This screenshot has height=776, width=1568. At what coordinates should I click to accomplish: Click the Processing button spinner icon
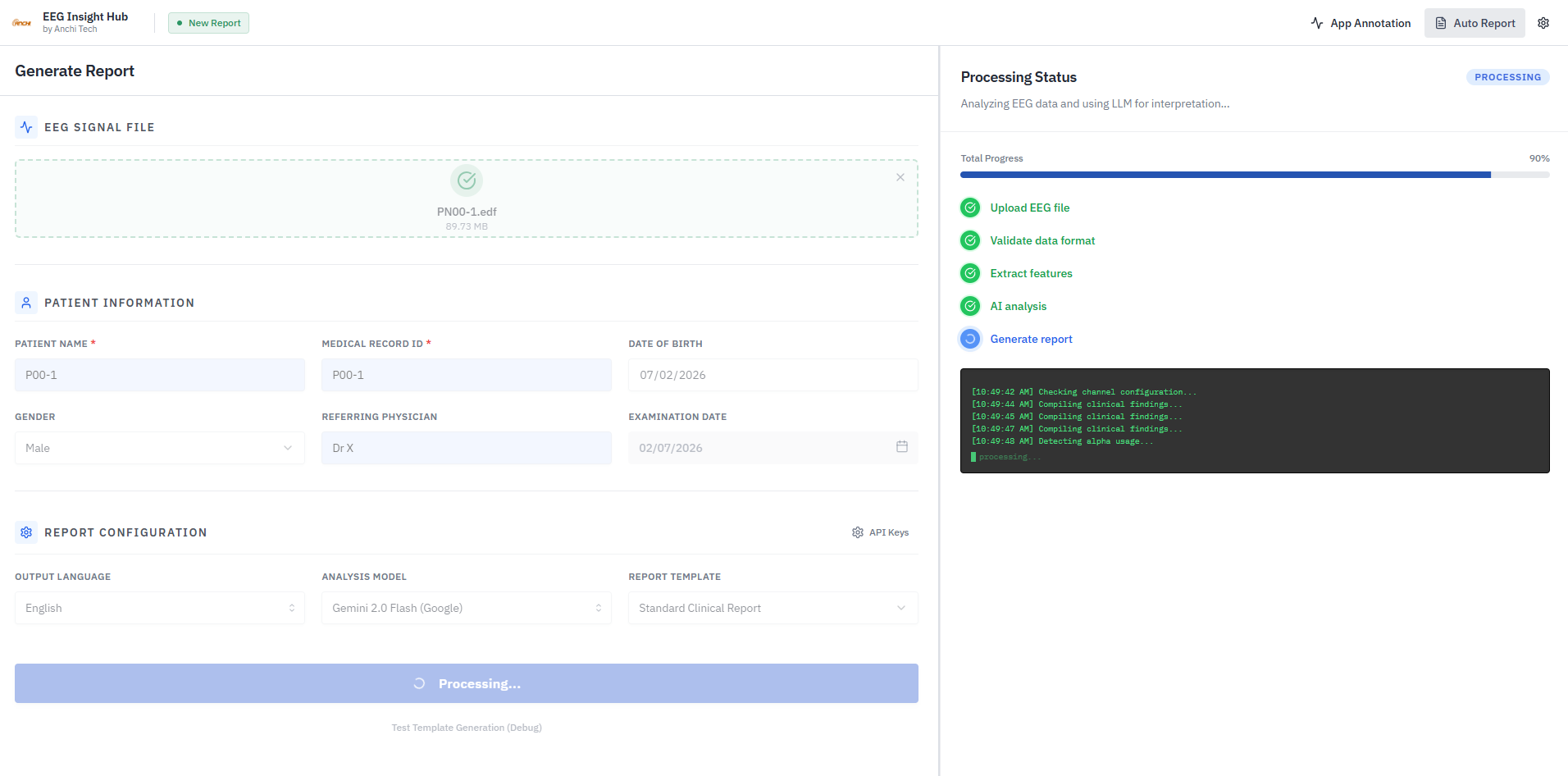[419, 683]
